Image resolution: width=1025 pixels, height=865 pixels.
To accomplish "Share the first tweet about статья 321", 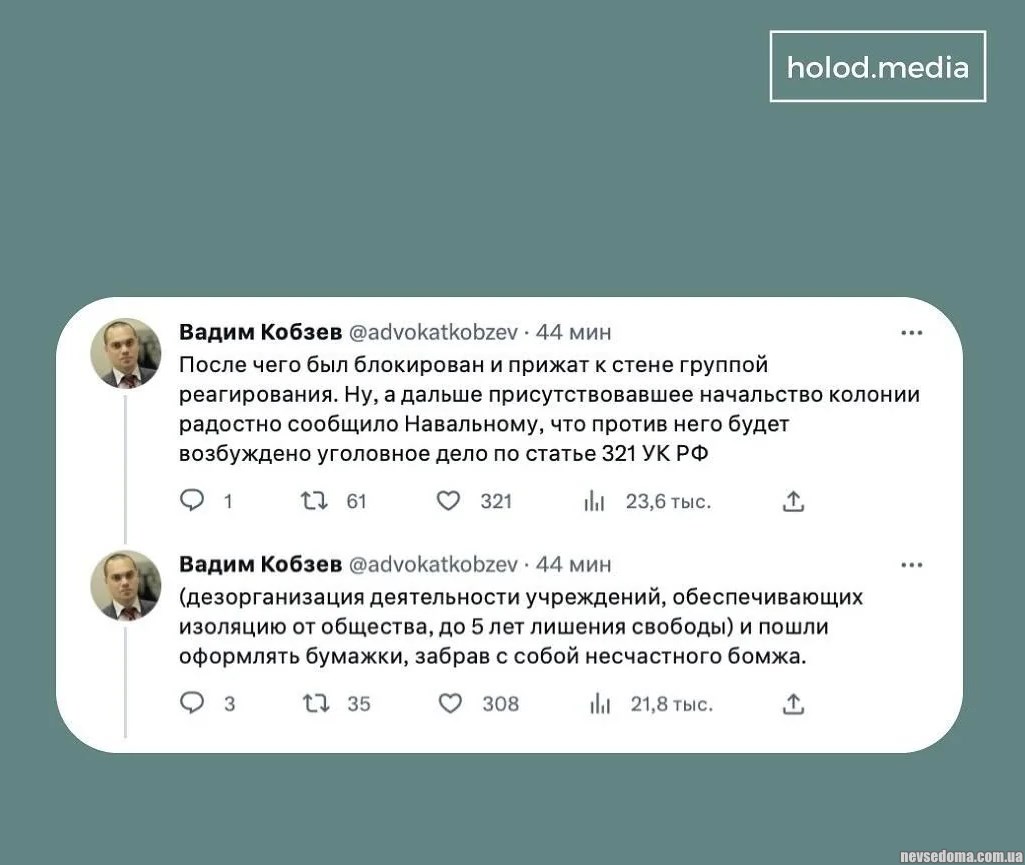I will pyautogui.click(x=793, y=501).
